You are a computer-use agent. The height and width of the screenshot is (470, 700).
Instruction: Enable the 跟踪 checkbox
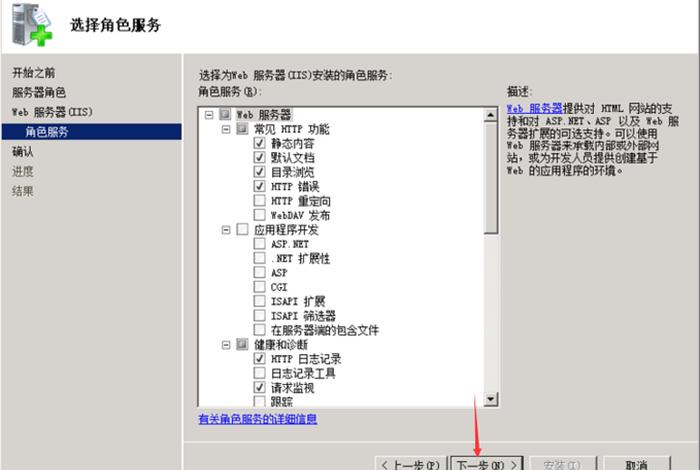click(x=259, y=401)
